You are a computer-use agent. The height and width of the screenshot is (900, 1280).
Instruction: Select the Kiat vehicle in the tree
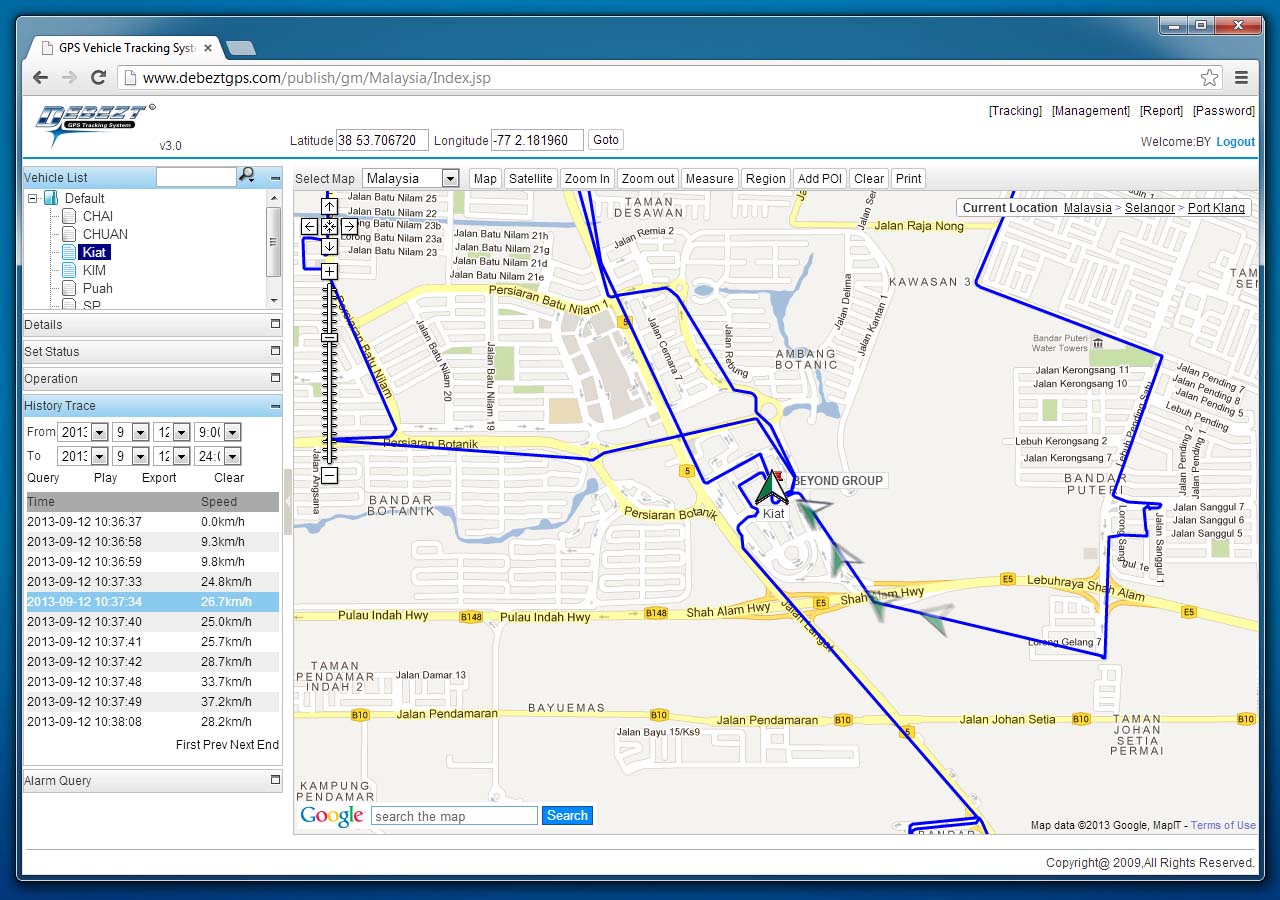(95, 252)
